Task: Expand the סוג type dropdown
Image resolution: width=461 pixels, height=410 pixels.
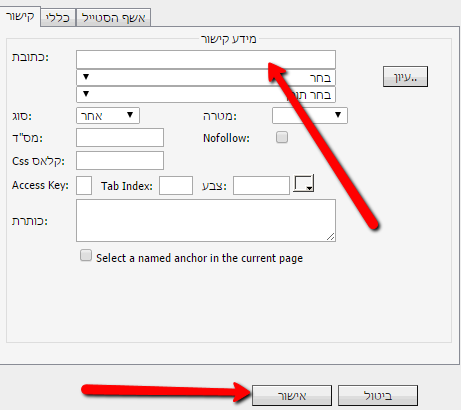Action: click(108, 116)
